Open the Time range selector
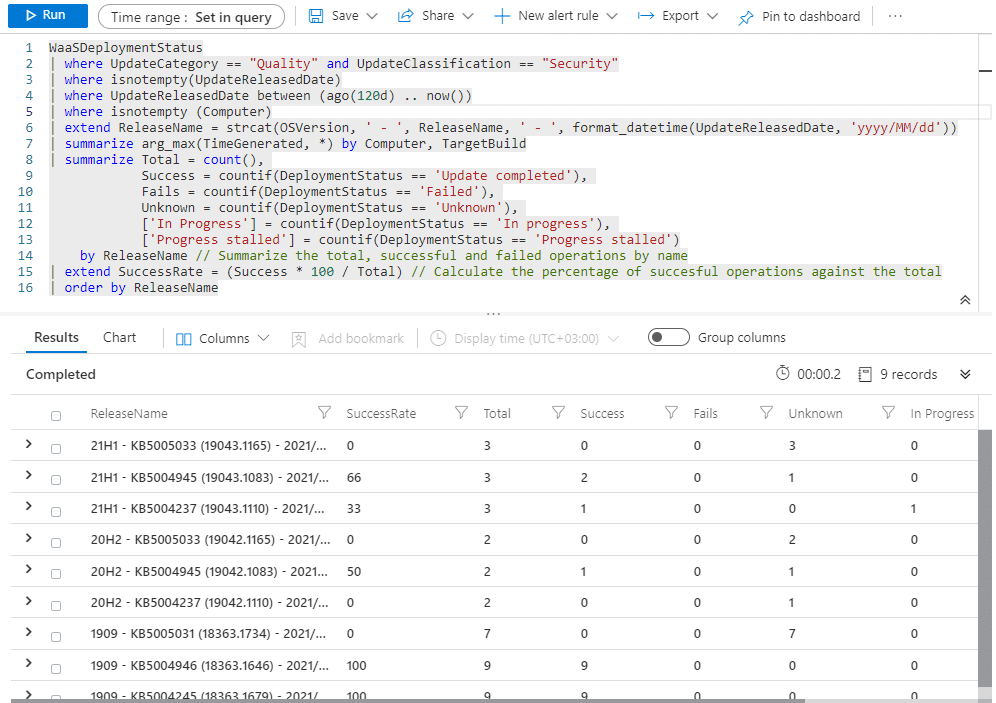 point(191,17)
